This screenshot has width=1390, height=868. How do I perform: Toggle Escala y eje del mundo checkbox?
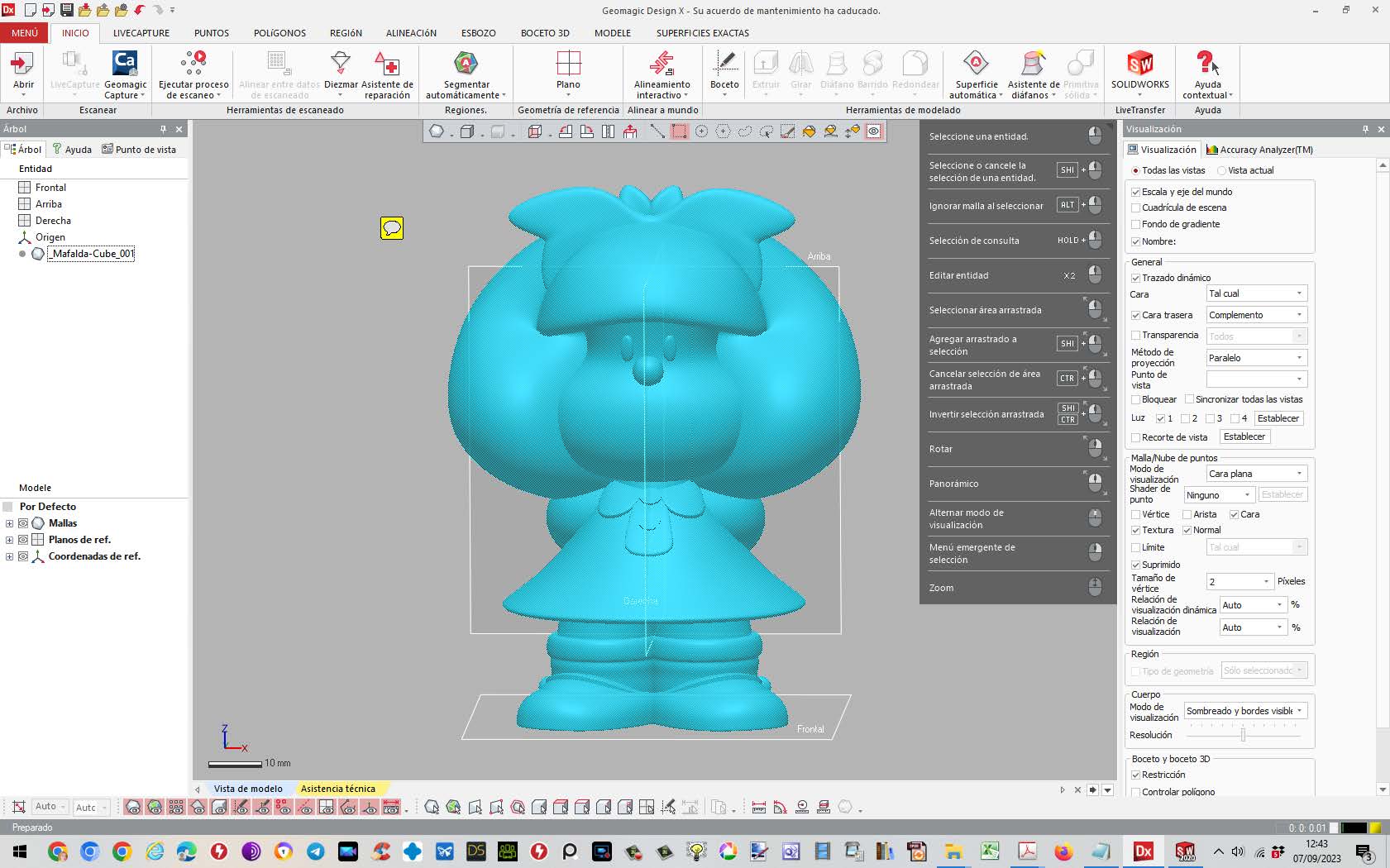(x=1136, y=192)
